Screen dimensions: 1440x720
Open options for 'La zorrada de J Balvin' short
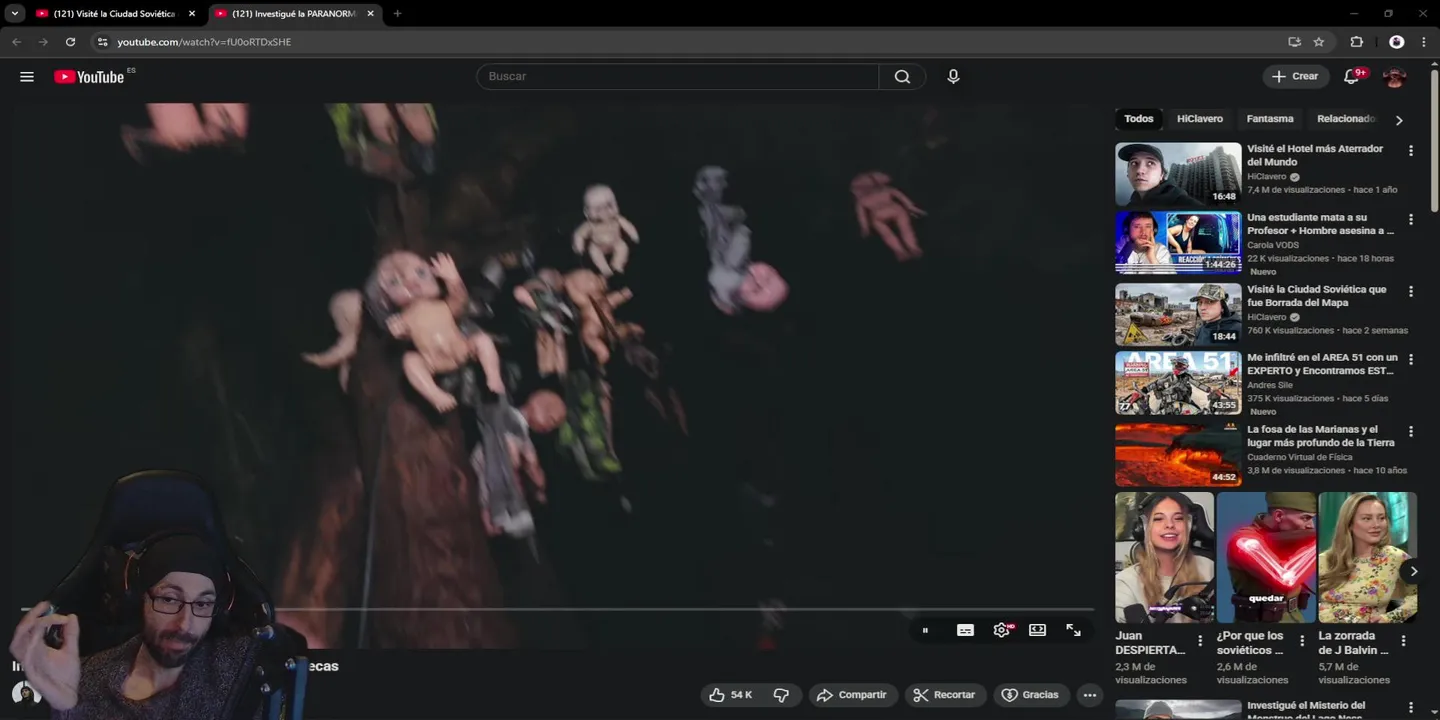pyautogui.click(x=1404, y=641)
